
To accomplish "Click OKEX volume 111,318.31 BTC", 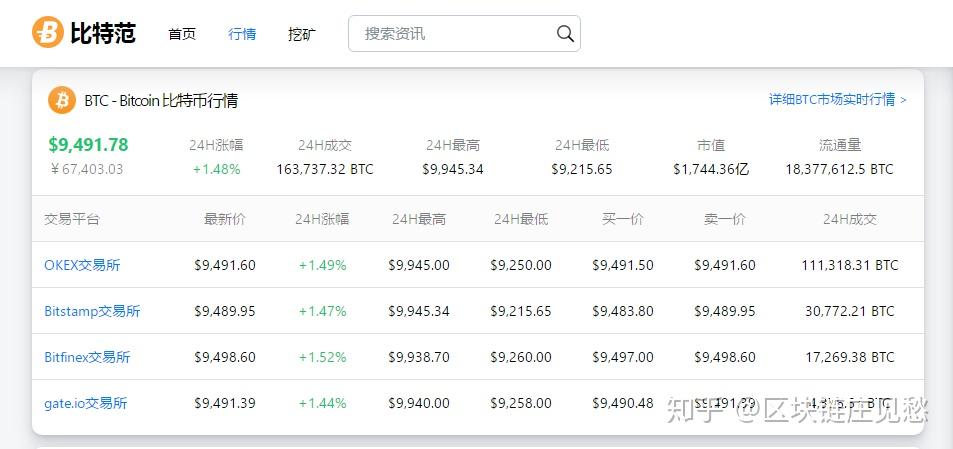I will (x=850, y=266).
